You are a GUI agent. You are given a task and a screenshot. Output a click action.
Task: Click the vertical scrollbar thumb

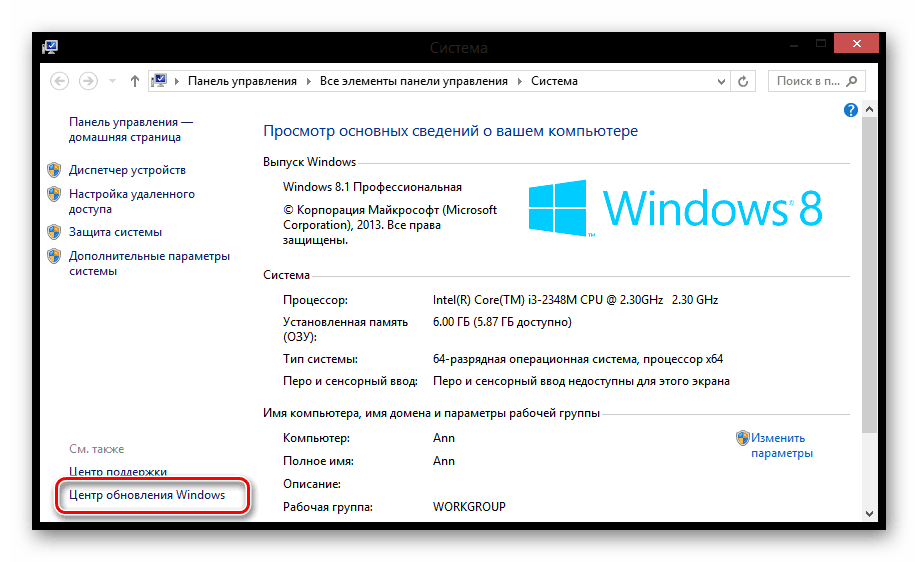click(869, 274)
